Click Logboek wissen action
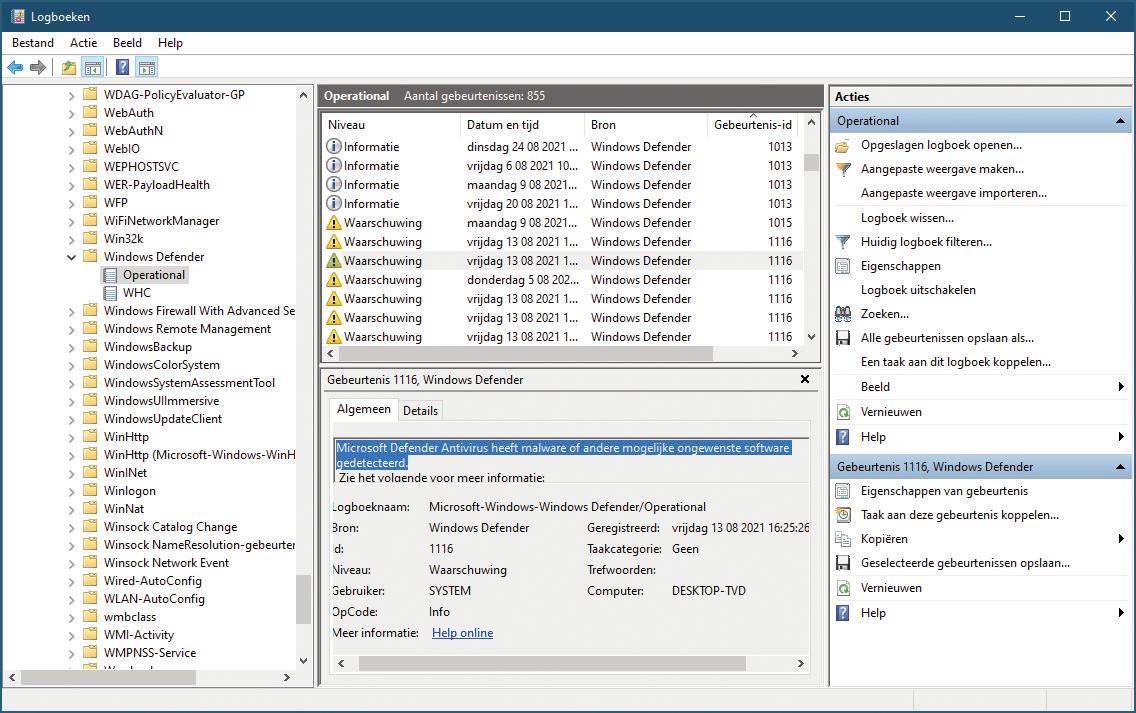The height and width of the screenshot is (713, 1136). 907,218
